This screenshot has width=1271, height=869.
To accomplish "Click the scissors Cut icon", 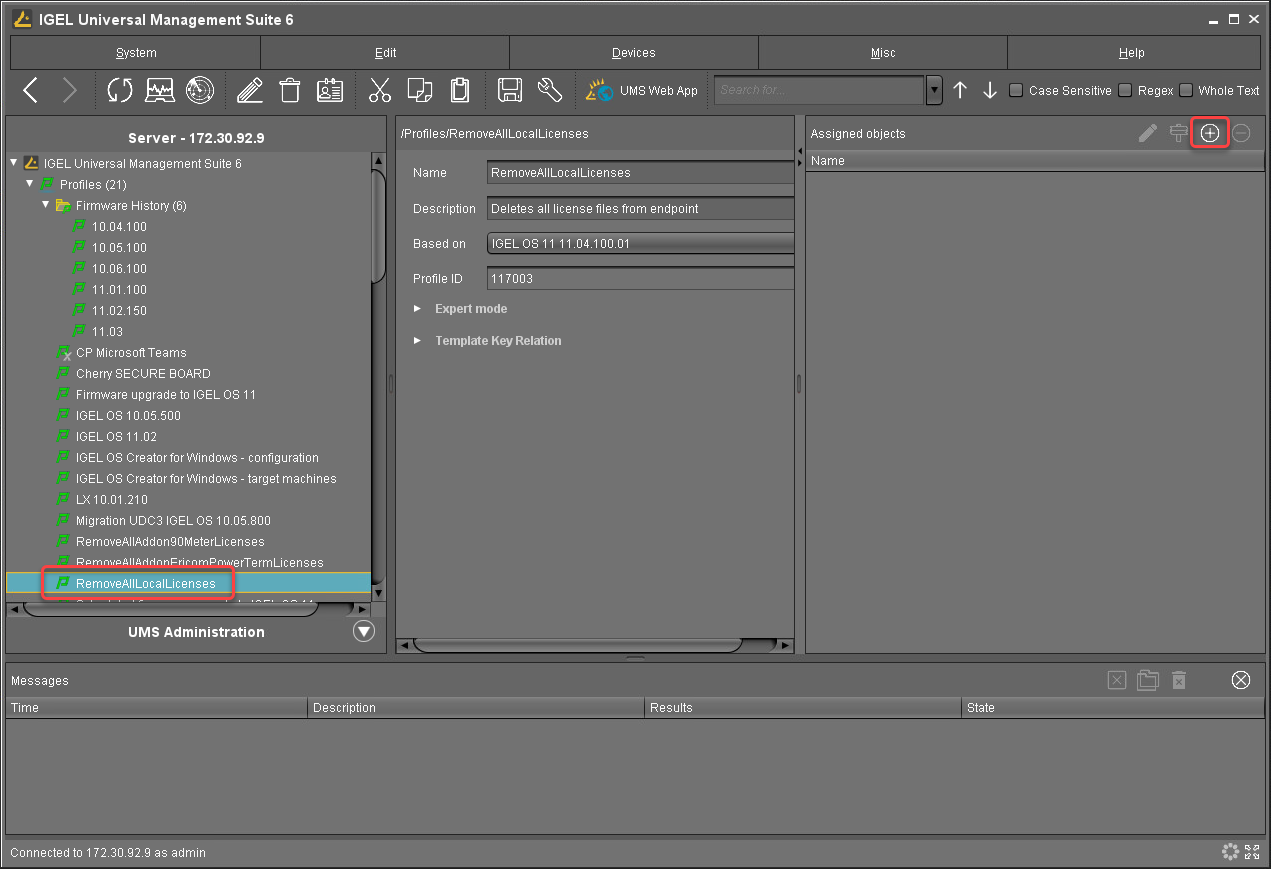I will [x=380, y=91].
